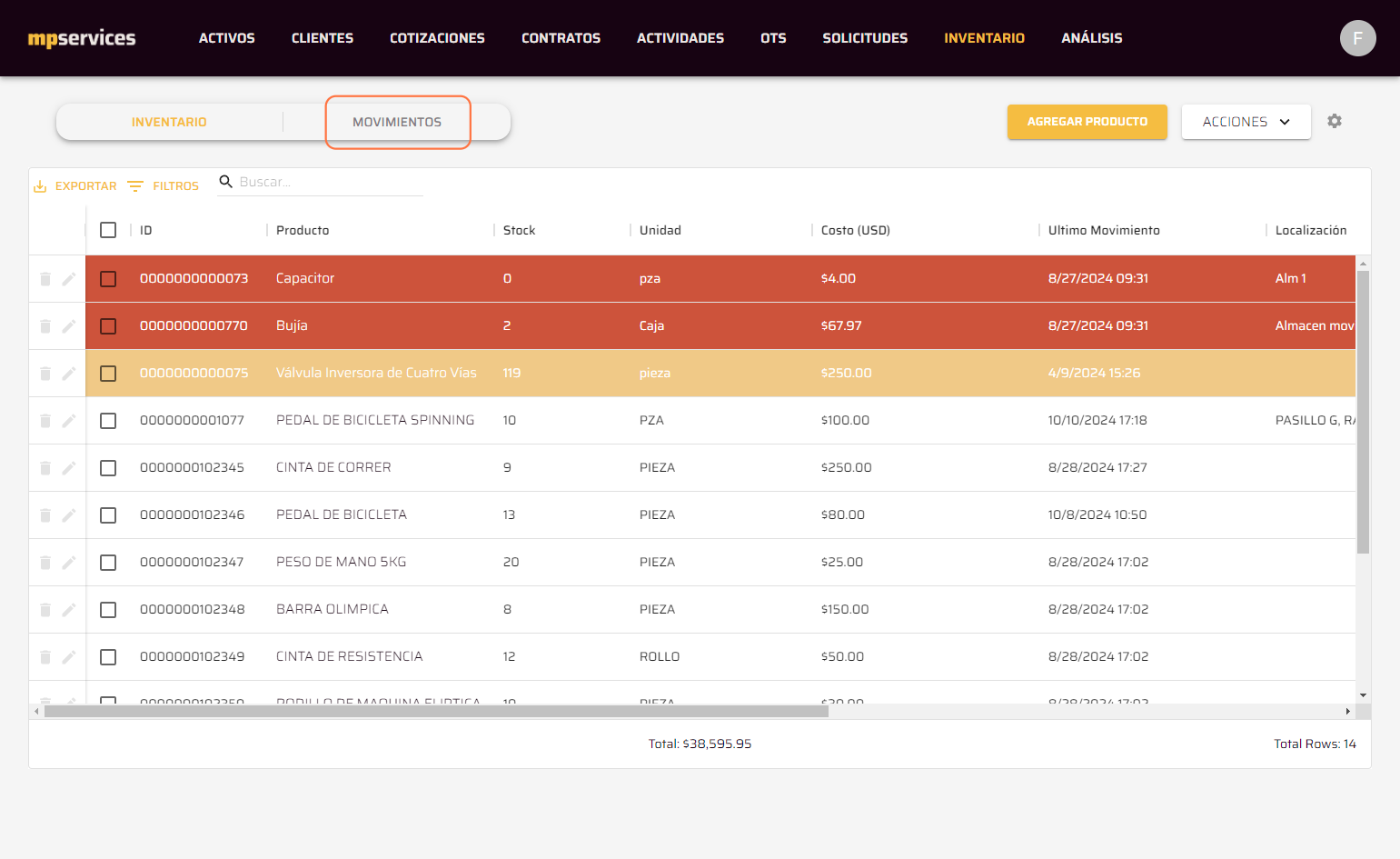Tick CINTA DE CORRER checkbox

[108, 468]
